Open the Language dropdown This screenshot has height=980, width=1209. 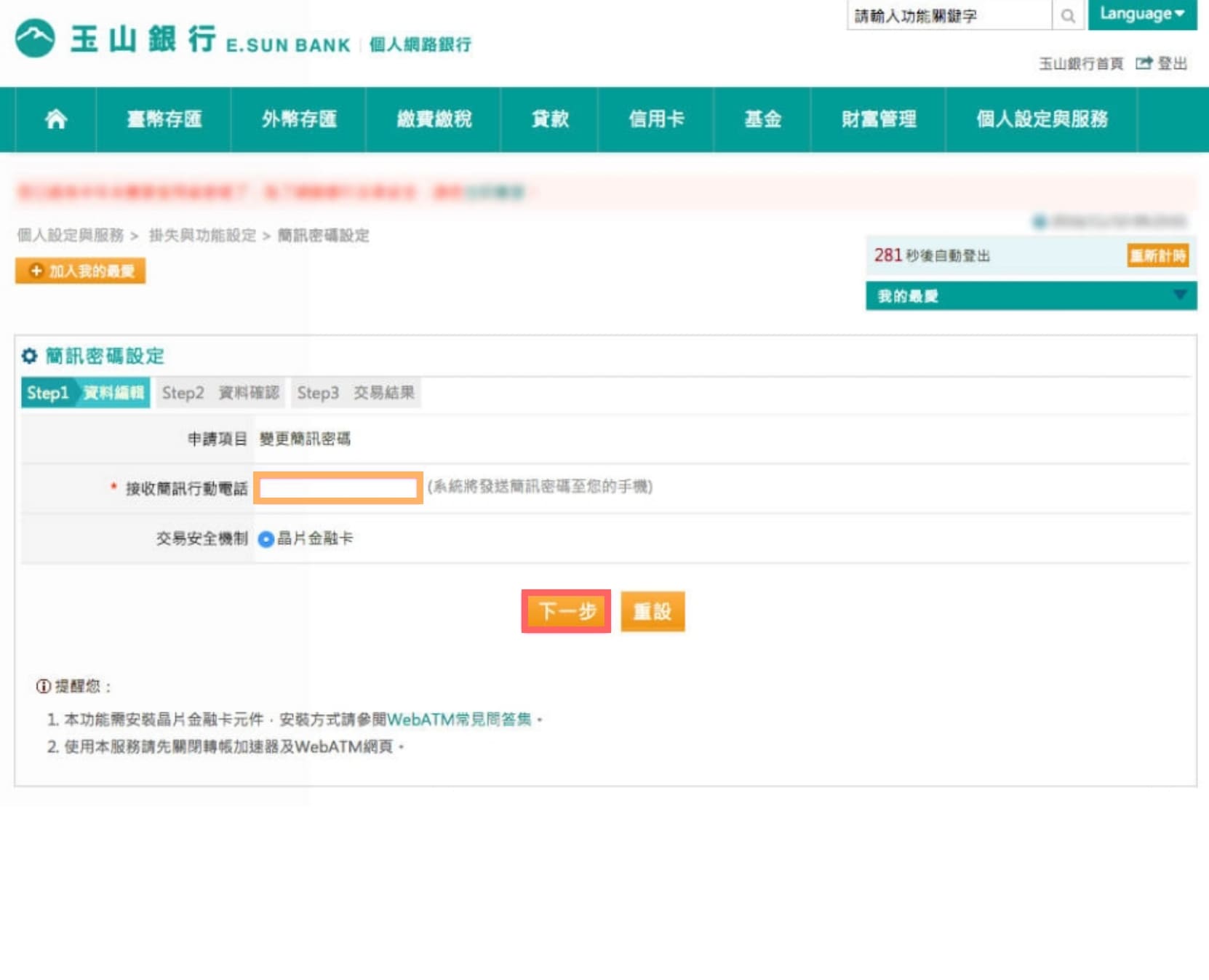[1142, 15]
